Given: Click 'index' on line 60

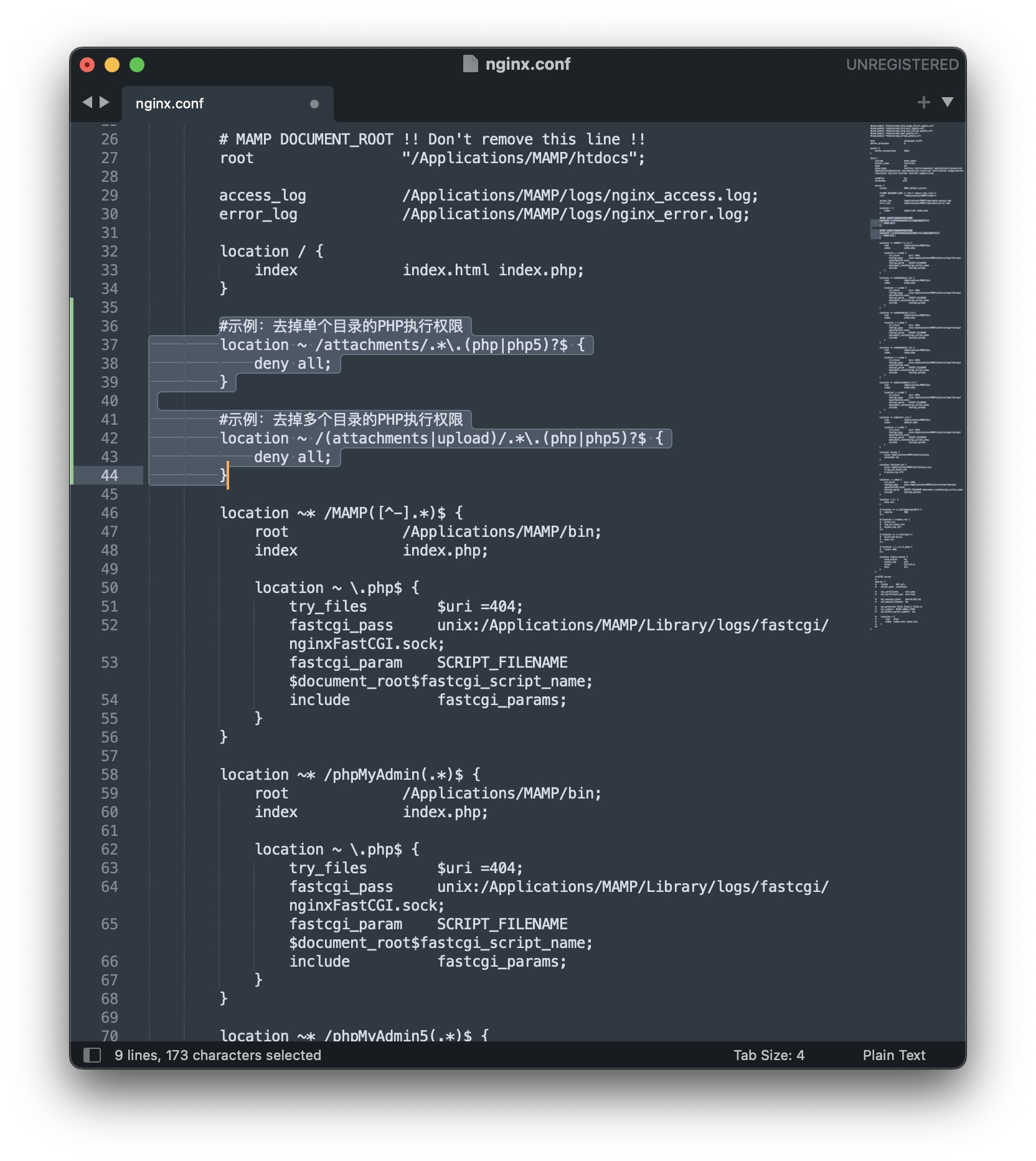Looking at the screenshot, I should point(276,812).
